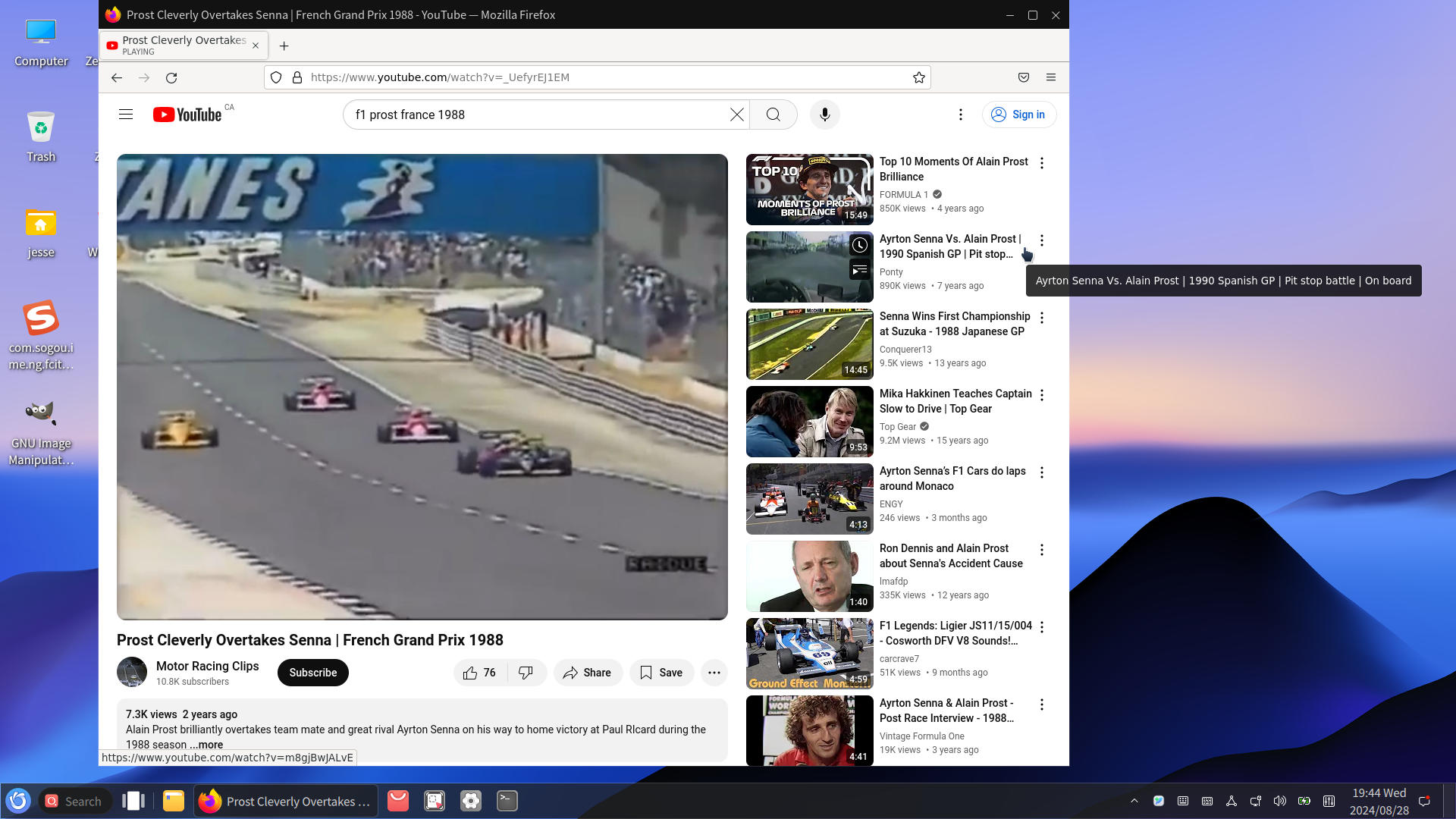
Task: Expand description with ...more
Action: (207, 745)
